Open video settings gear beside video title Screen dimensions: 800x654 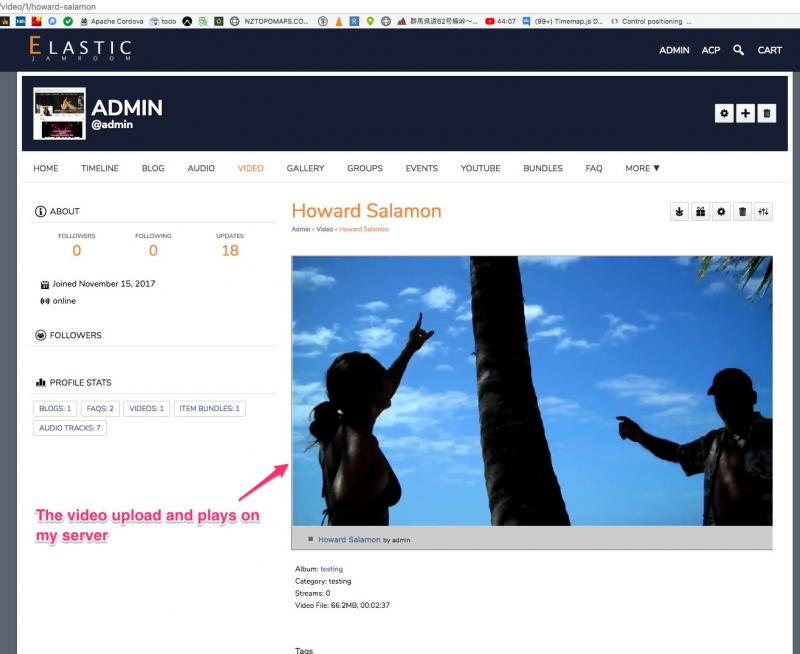point(722,212)
